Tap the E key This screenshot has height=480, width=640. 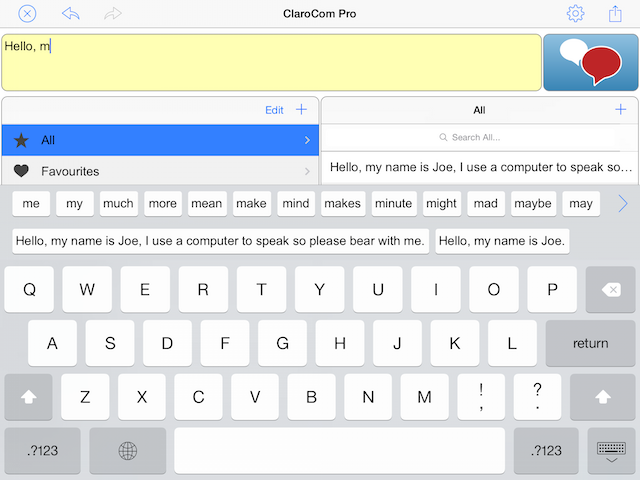tap(145, 289)
